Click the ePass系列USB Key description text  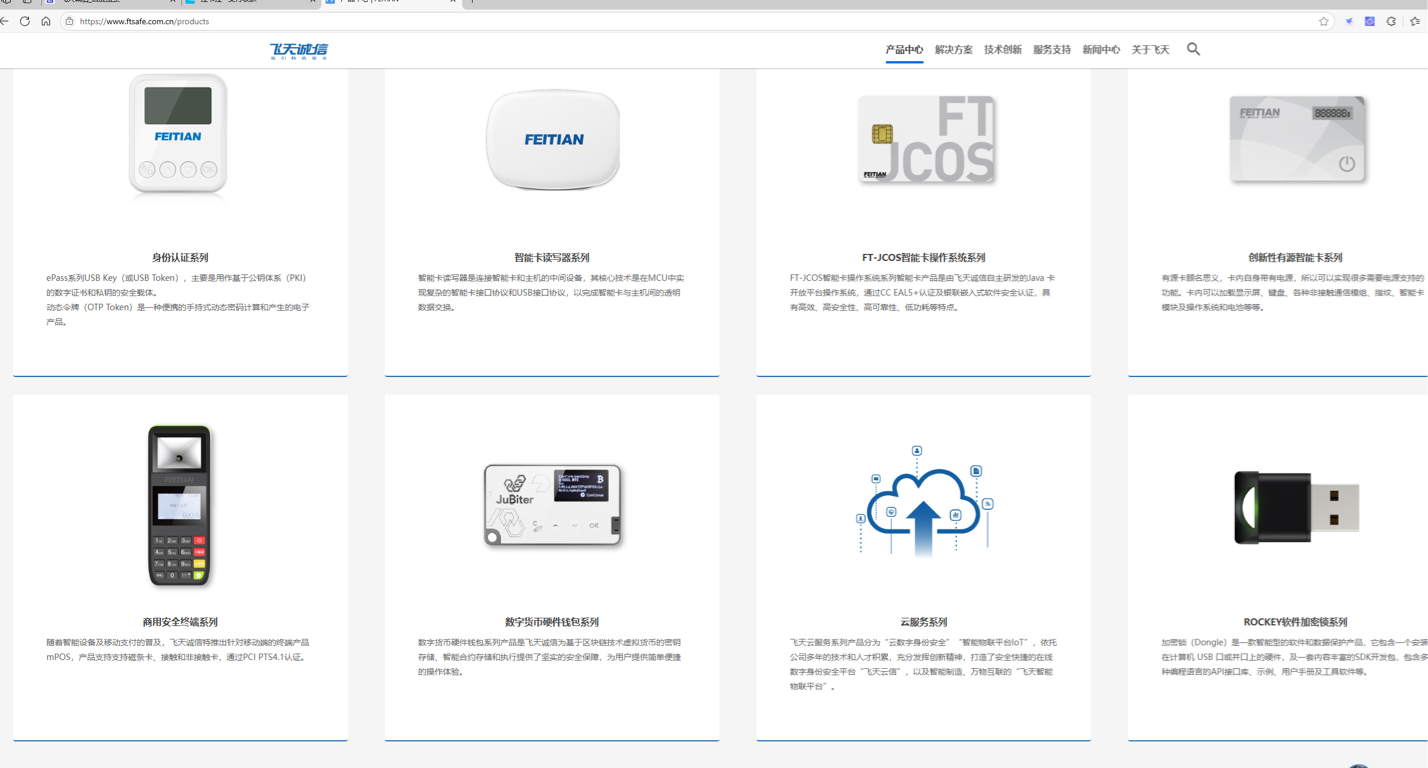pos(177,285)
